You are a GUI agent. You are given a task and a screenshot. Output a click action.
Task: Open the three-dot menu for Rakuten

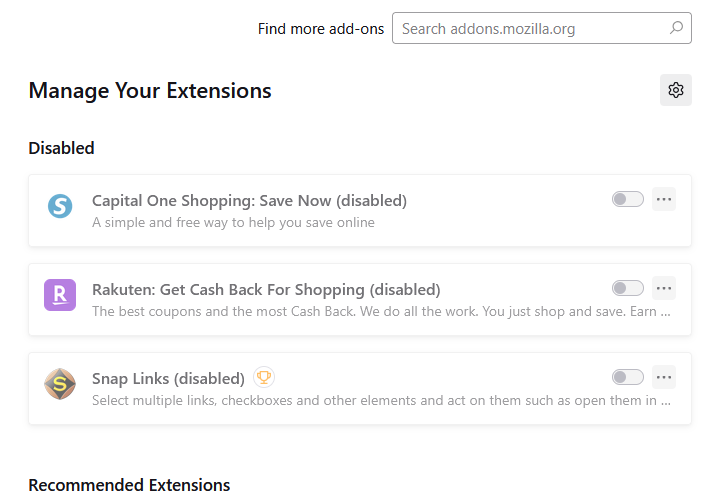[x=664, y=288]
